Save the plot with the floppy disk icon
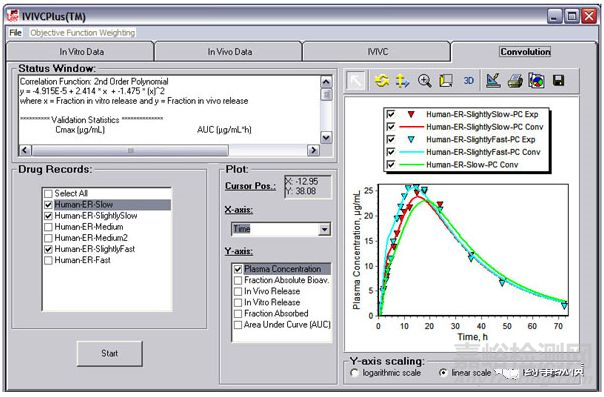Screen dimensions: 604x397 coord(559,80)
